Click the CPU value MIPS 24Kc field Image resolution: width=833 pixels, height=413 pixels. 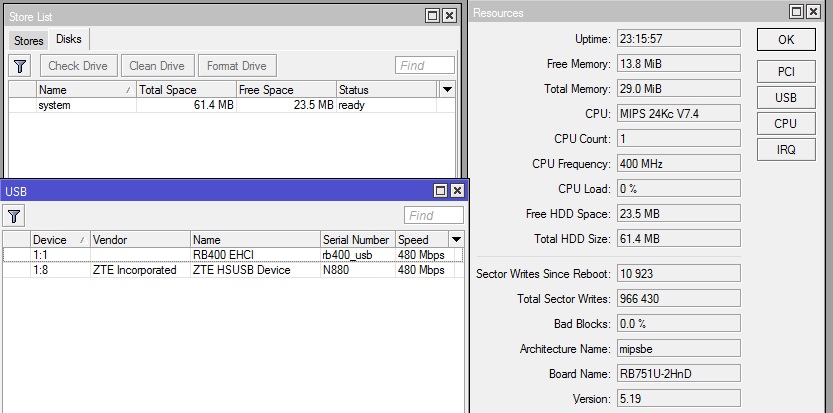[x=678, y=114]
